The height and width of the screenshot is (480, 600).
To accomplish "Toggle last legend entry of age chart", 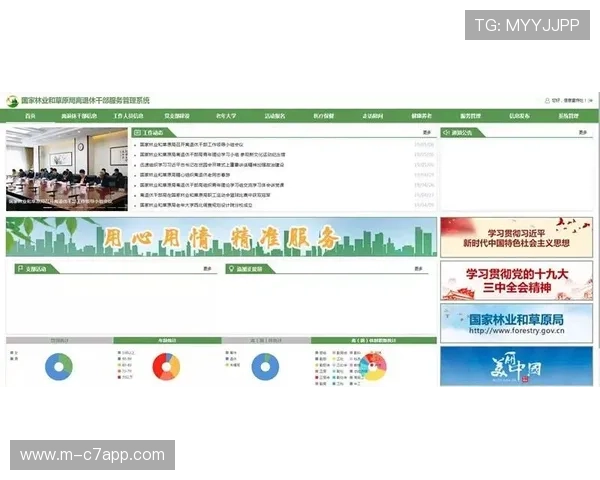I will (125, 377).
